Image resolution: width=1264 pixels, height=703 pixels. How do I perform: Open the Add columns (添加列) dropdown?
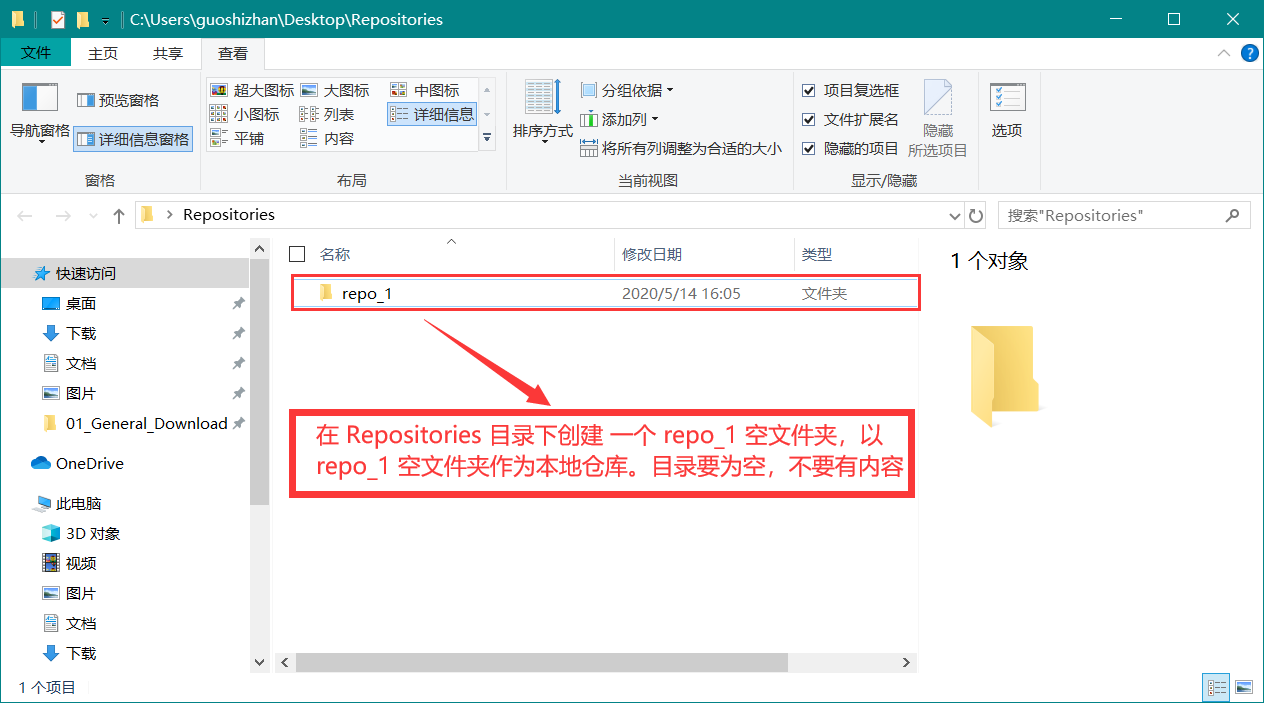click(619, 119)
